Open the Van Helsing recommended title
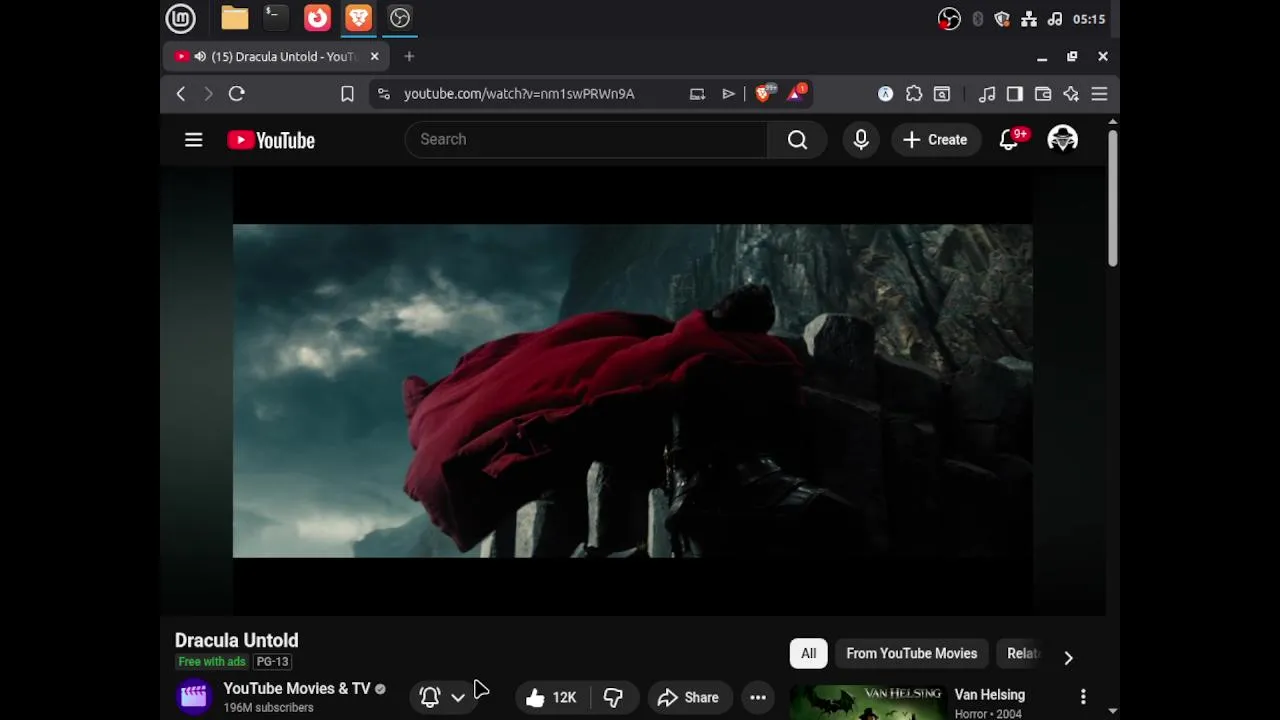Image resolution: width=1280 pixels, height=720 pixels. click(990, 695)
